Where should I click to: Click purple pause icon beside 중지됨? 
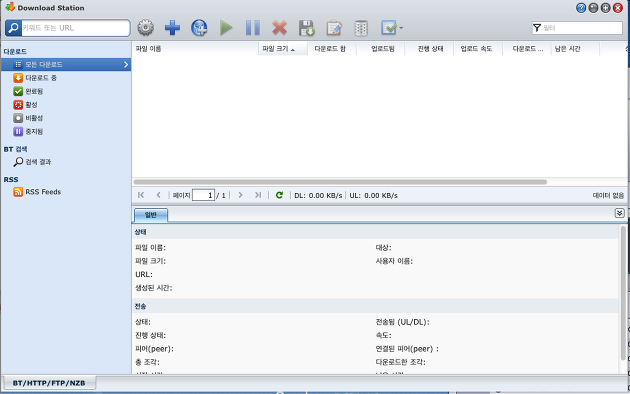click(18, 131)
